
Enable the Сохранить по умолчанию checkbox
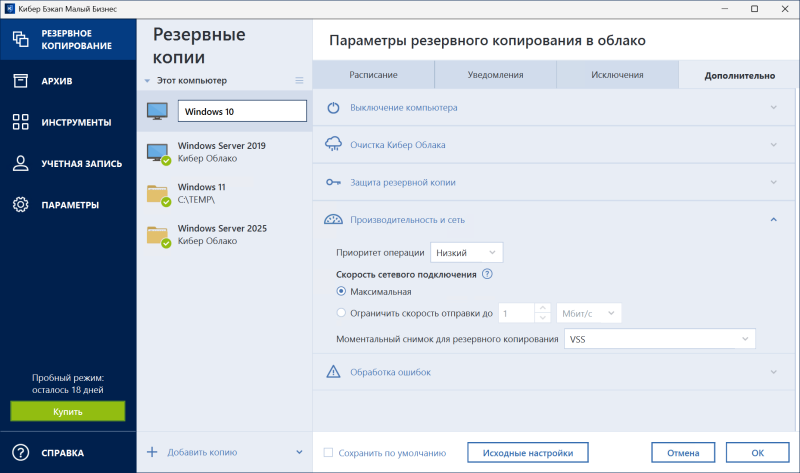pos(328,453)
